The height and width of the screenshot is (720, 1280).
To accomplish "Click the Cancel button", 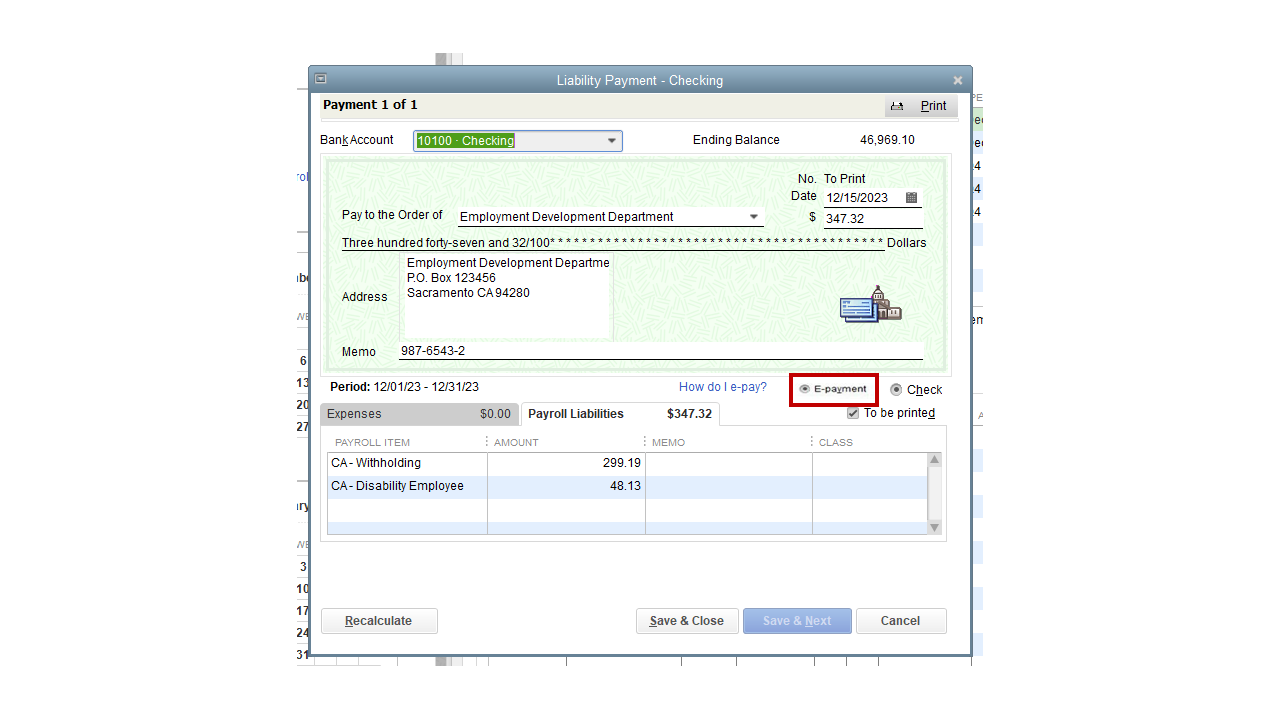I will click(901, 621).
